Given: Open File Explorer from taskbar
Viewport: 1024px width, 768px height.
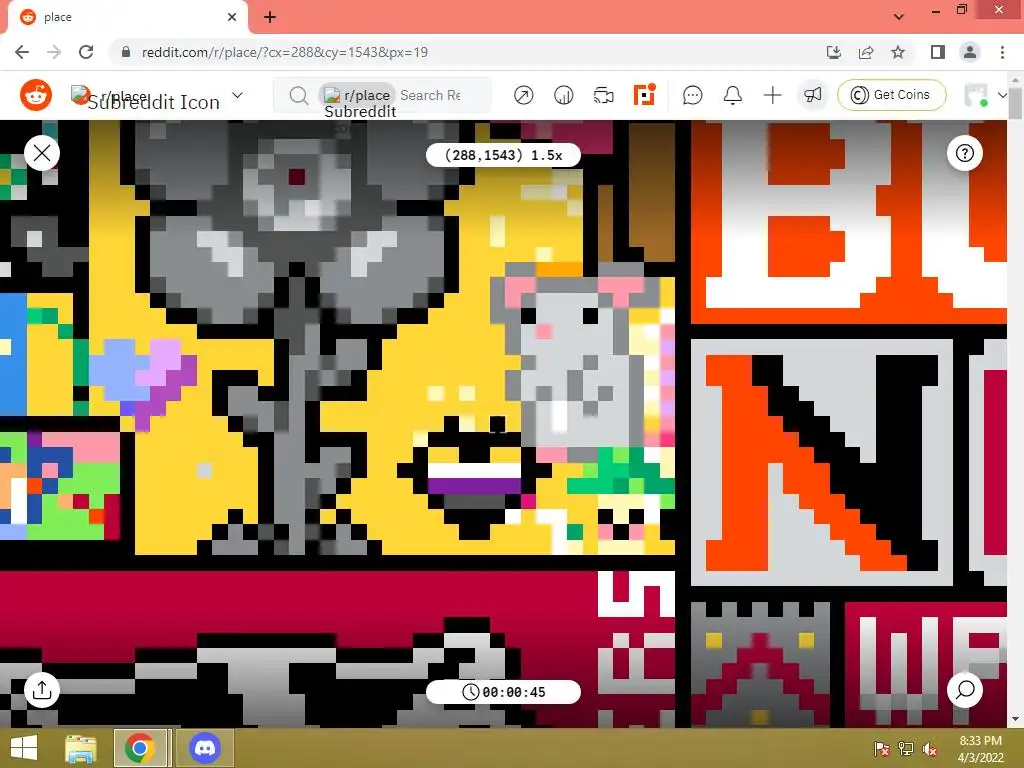Looking at the screenshot, I should [81, 748].
